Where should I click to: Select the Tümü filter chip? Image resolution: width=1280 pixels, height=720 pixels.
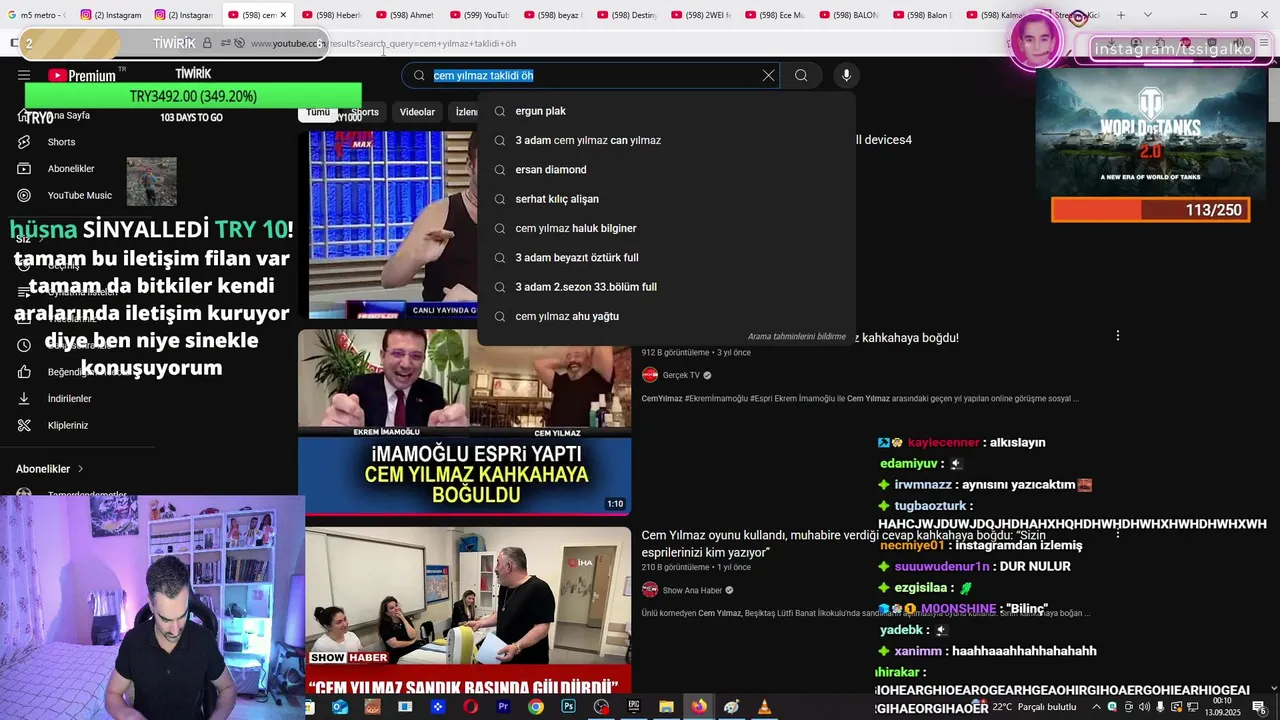pos(318,112)
